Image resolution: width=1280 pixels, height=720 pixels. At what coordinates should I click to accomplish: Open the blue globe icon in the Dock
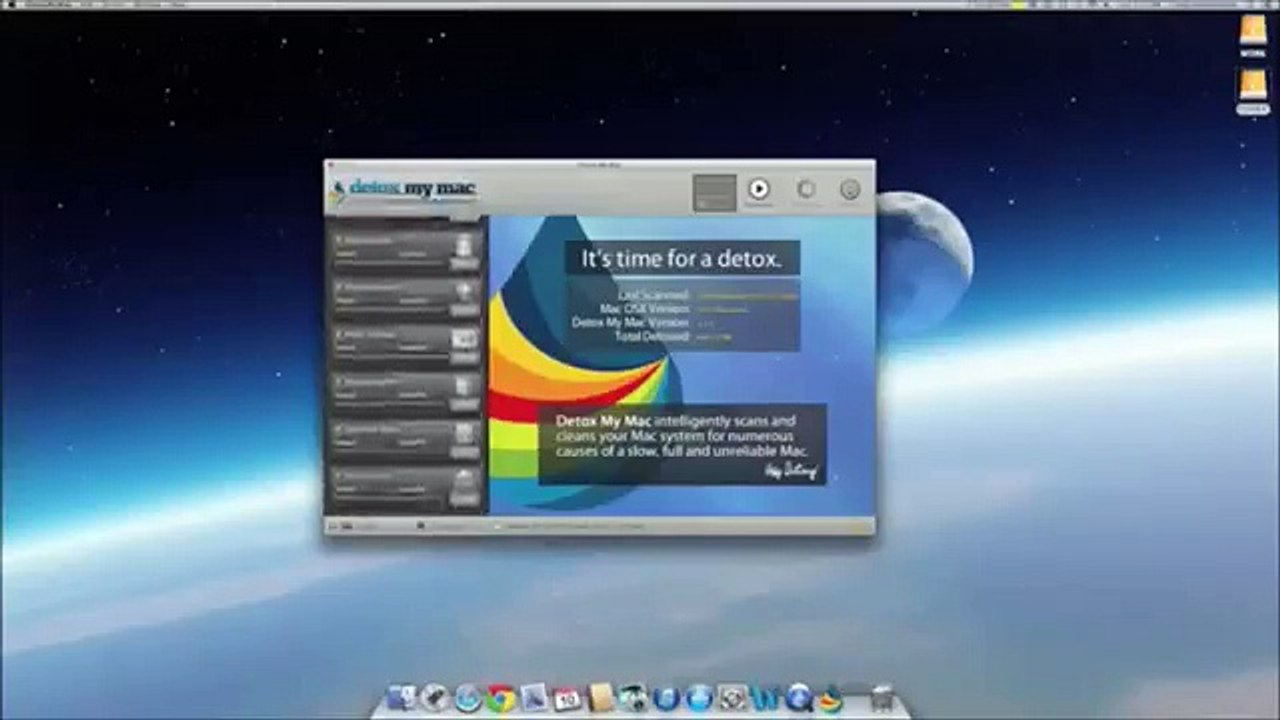coord(699,698)
